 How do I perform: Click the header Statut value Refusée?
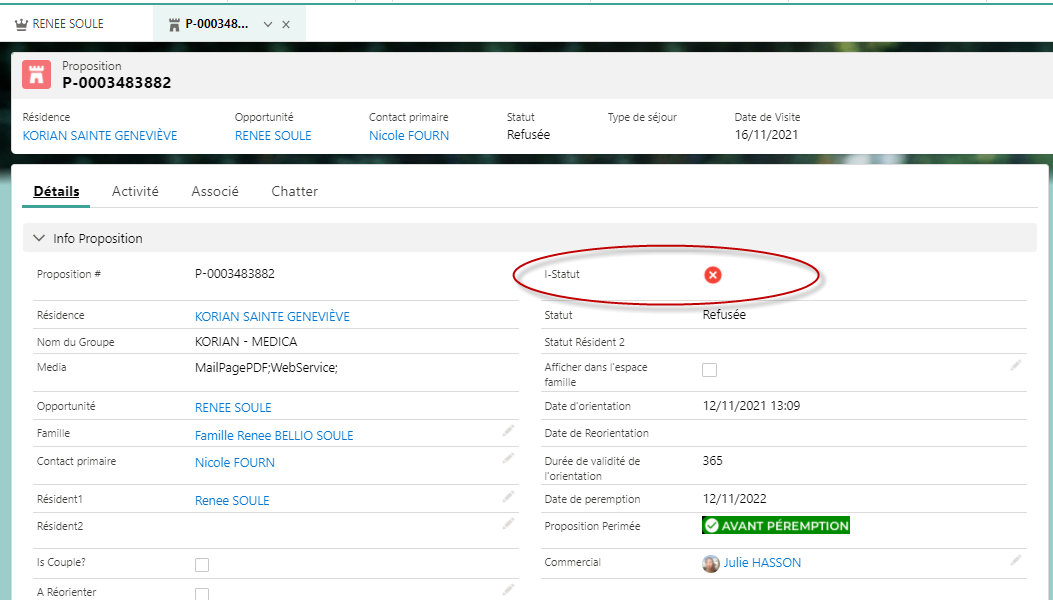click(x=529, y=134)
